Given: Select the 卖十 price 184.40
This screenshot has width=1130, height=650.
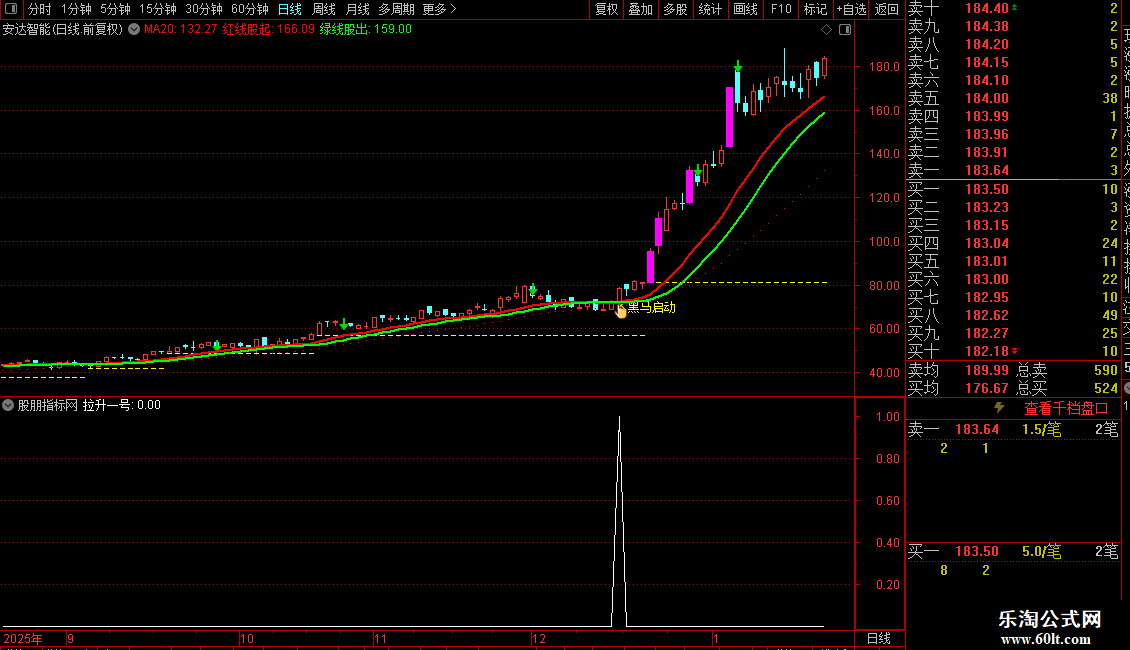Looking at the screenshot, I should pyautogui.click(x=987, y=9).
